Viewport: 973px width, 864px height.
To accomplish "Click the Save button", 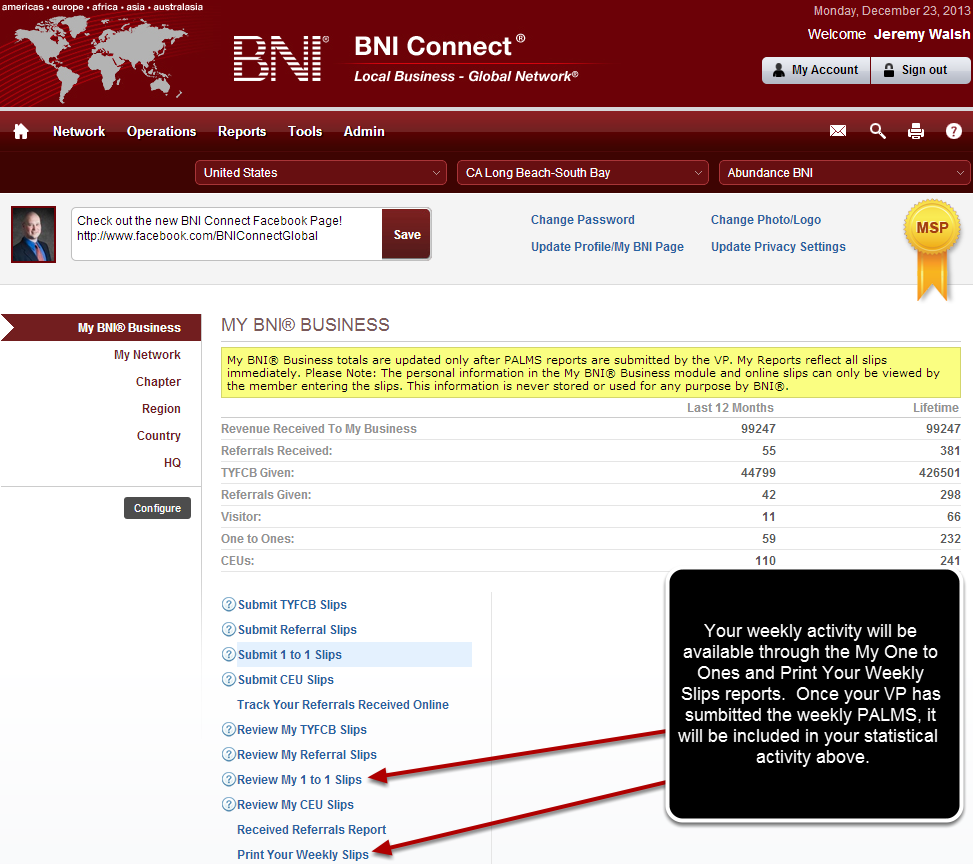I will (x=406, y=235).
